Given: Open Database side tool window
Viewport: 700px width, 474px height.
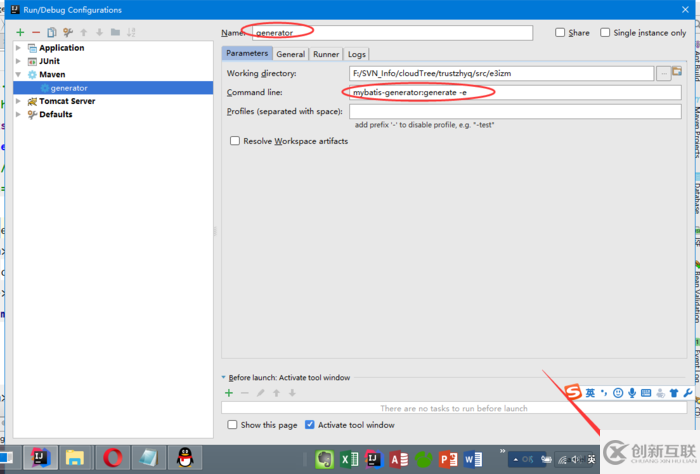Looking at the screenshot, I should pyautogui.click(x=697, y=199).
